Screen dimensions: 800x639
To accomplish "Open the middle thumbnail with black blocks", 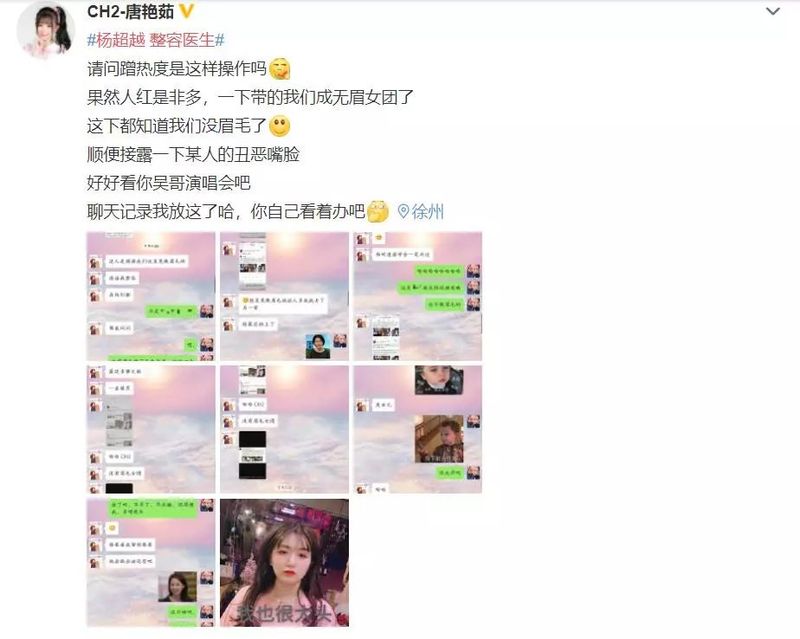I will click(x=284, y=429).
